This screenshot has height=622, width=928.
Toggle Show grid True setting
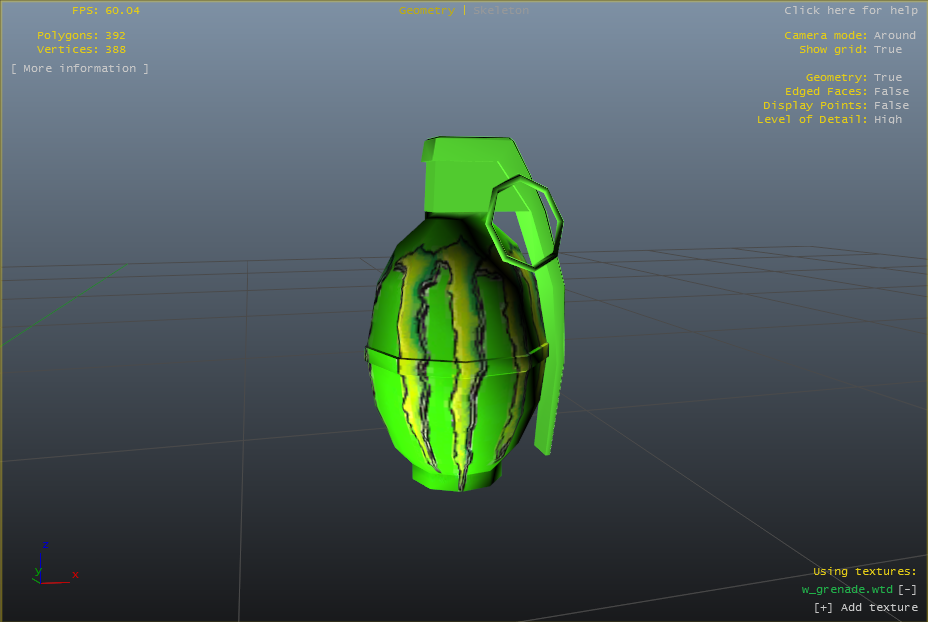888,50
